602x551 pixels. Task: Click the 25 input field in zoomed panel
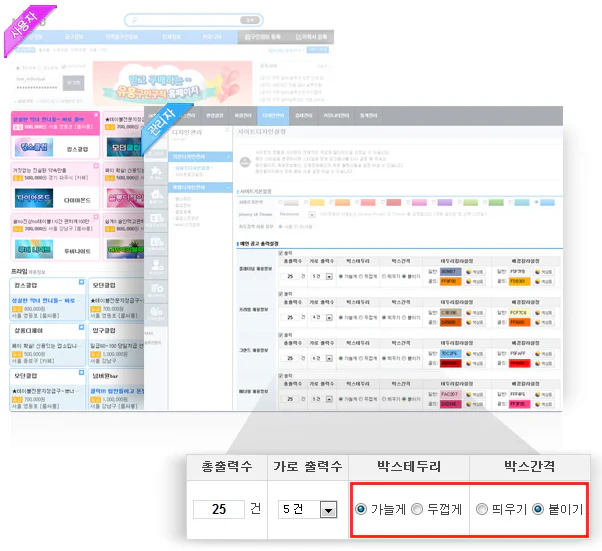[x=219, y=510]
